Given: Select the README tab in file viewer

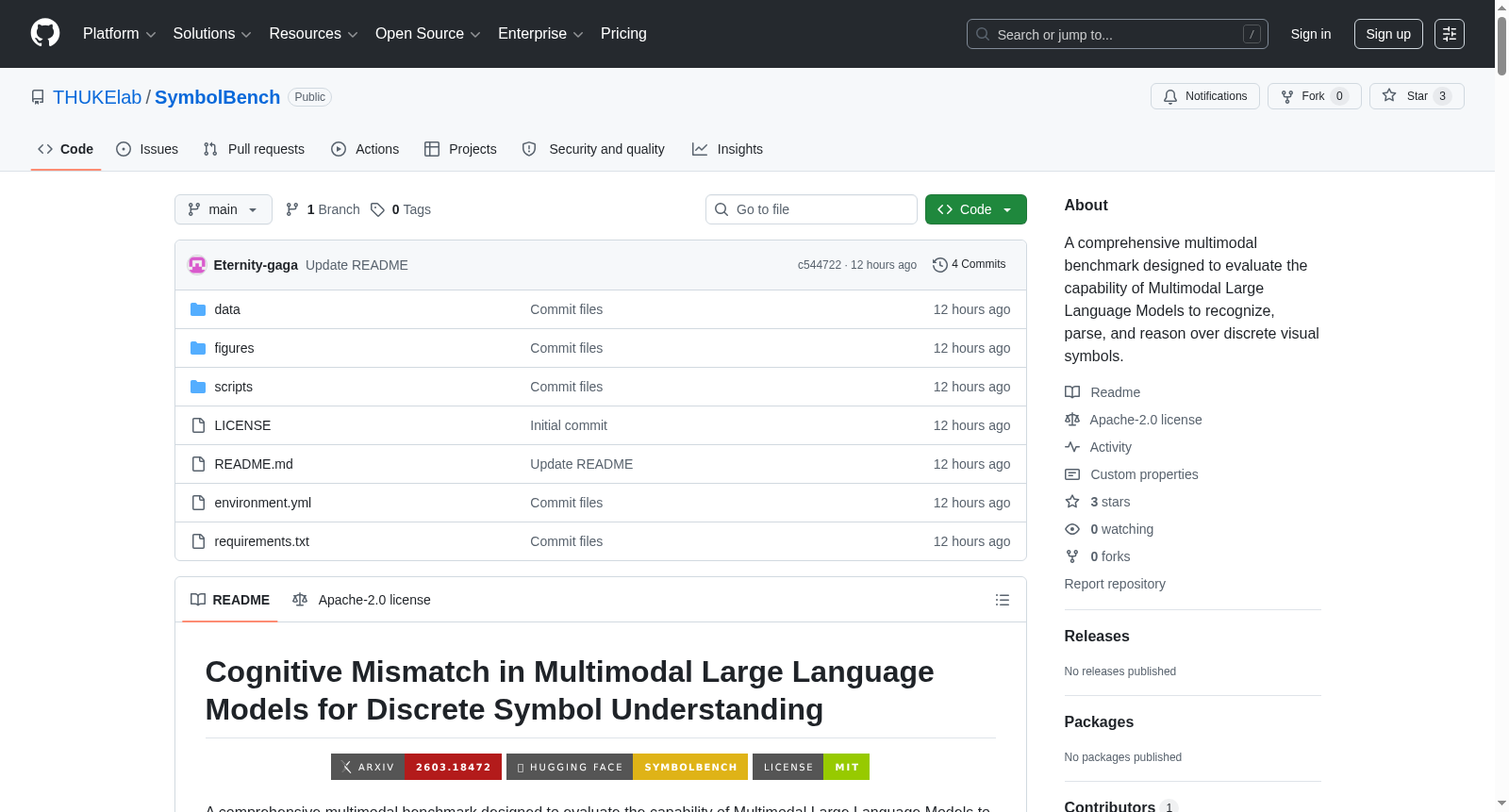Looking at the screenshot, I should pos(230,600).
